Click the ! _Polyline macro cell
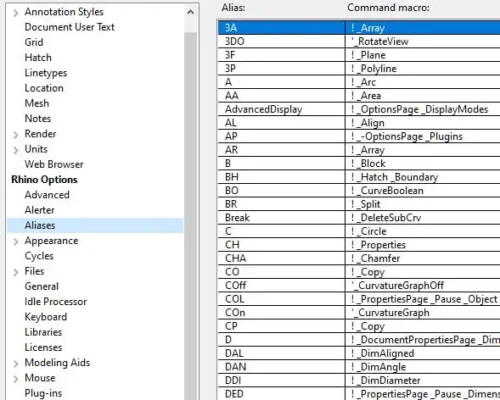 click(423, 69)
